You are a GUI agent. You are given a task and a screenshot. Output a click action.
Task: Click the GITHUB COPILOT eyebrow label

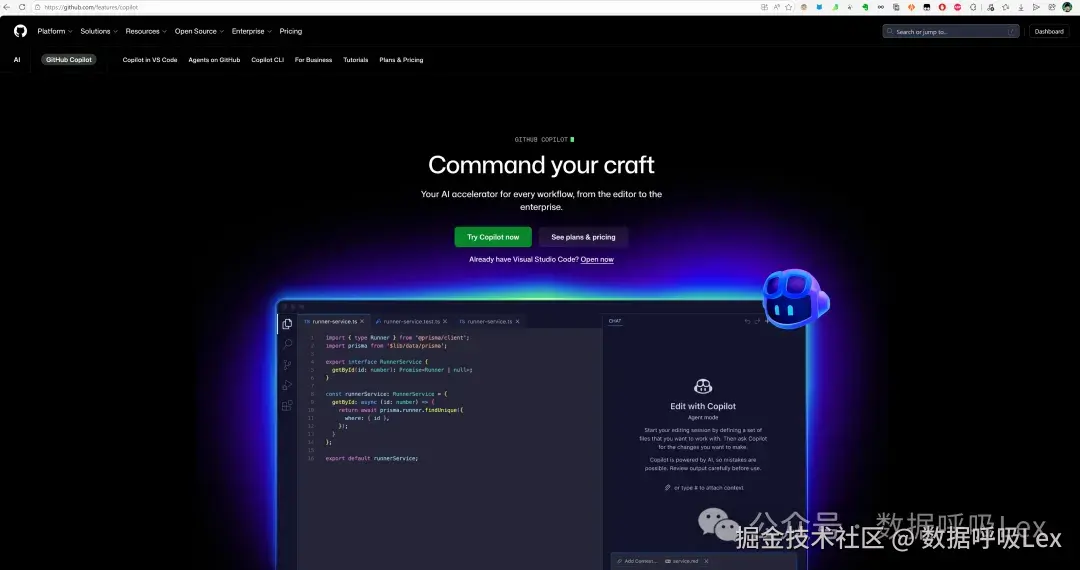541,140
